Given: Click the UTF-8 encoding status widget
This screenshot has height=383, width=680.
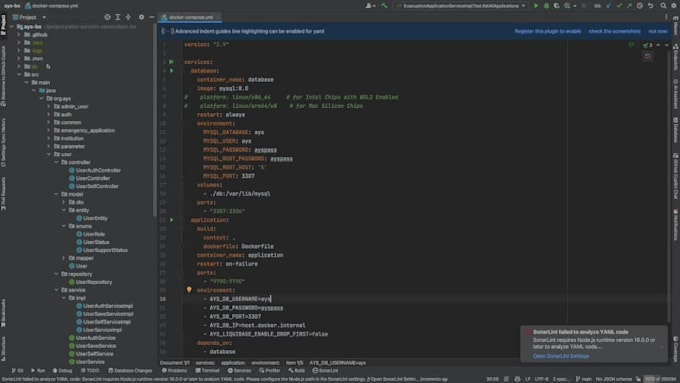Looking at the screenshot, I should tap(541, 379).
